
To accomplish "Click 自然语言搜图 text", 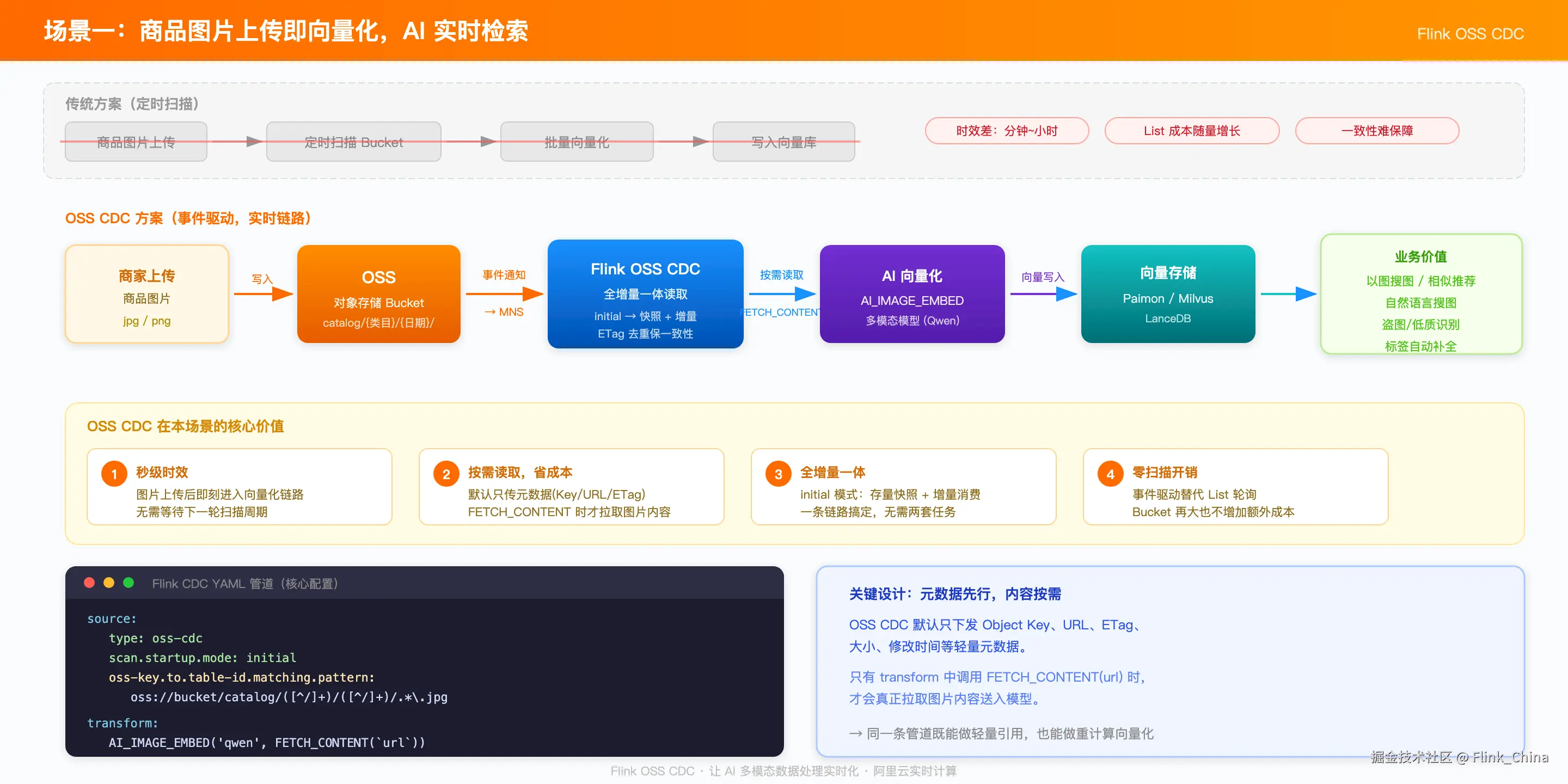I will tap(1420, 303).
